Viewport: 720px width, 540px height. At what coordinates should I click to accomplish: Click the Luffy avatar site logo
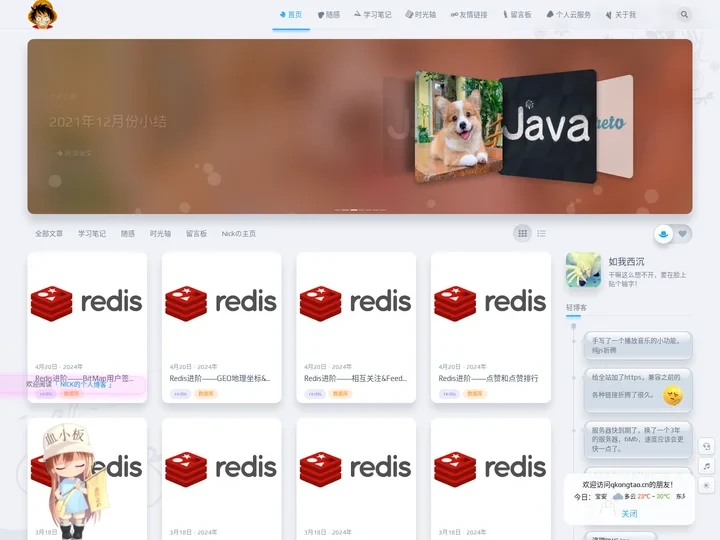tap(42, 15)
